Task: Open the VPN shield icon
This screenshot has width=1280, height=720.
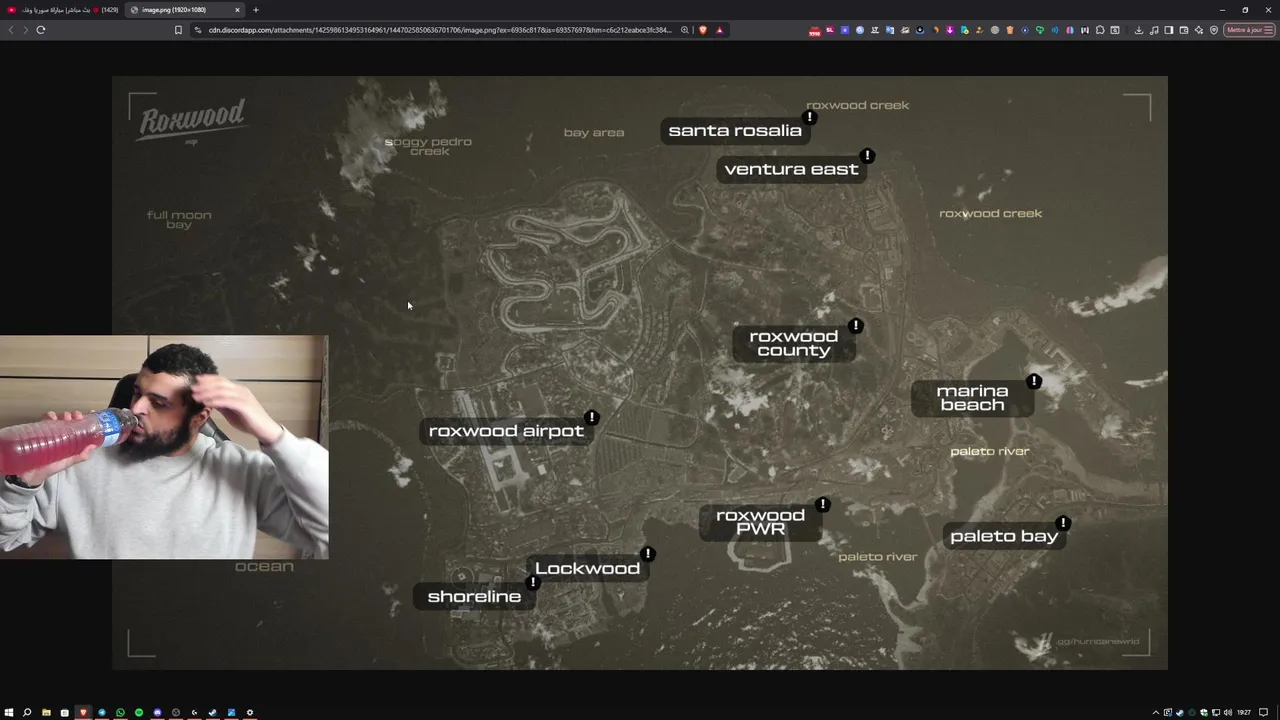Action: (1214, 30)
